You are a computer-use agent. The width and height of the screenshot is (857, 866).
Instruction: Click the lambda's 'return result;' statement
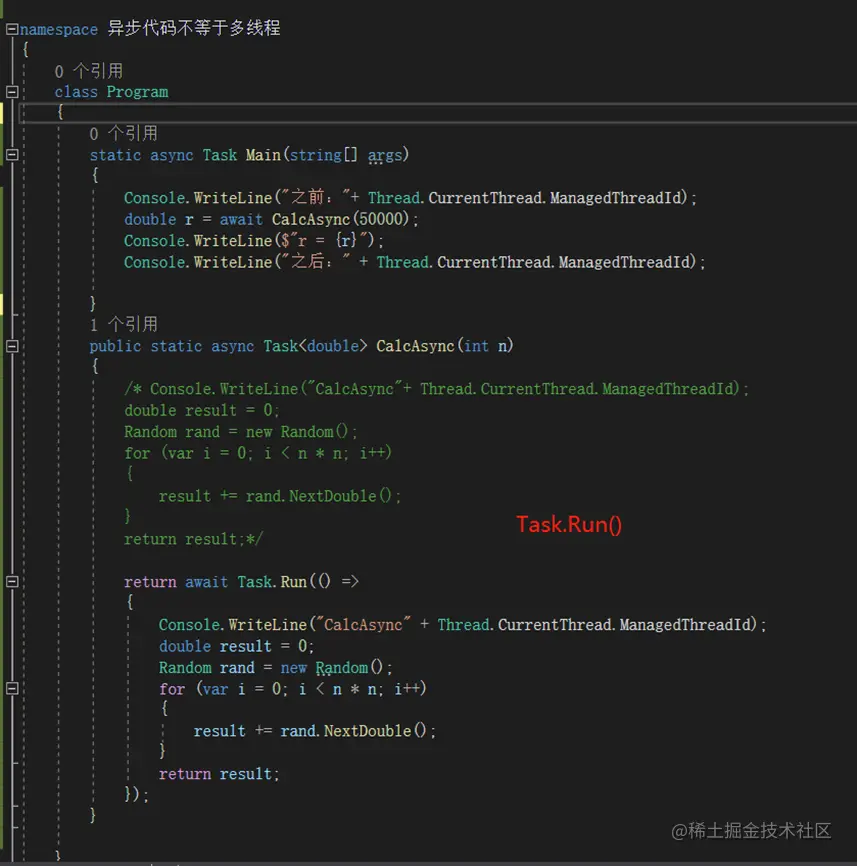[x=219, y=774]
